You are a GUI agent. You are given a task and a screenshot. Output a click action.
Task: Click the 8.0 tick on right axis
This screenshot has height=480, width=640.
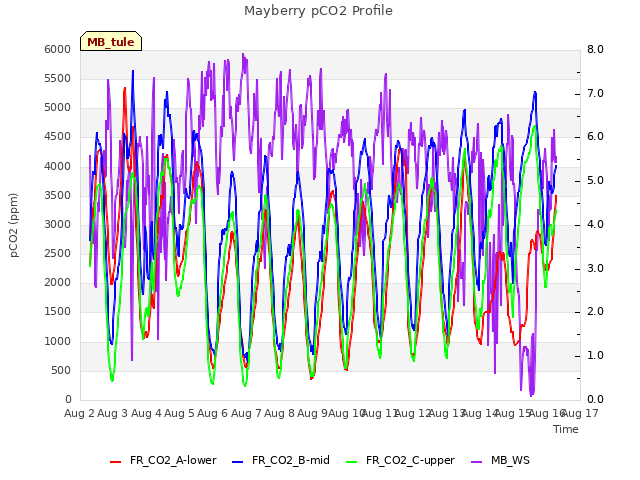pos(595,49)
